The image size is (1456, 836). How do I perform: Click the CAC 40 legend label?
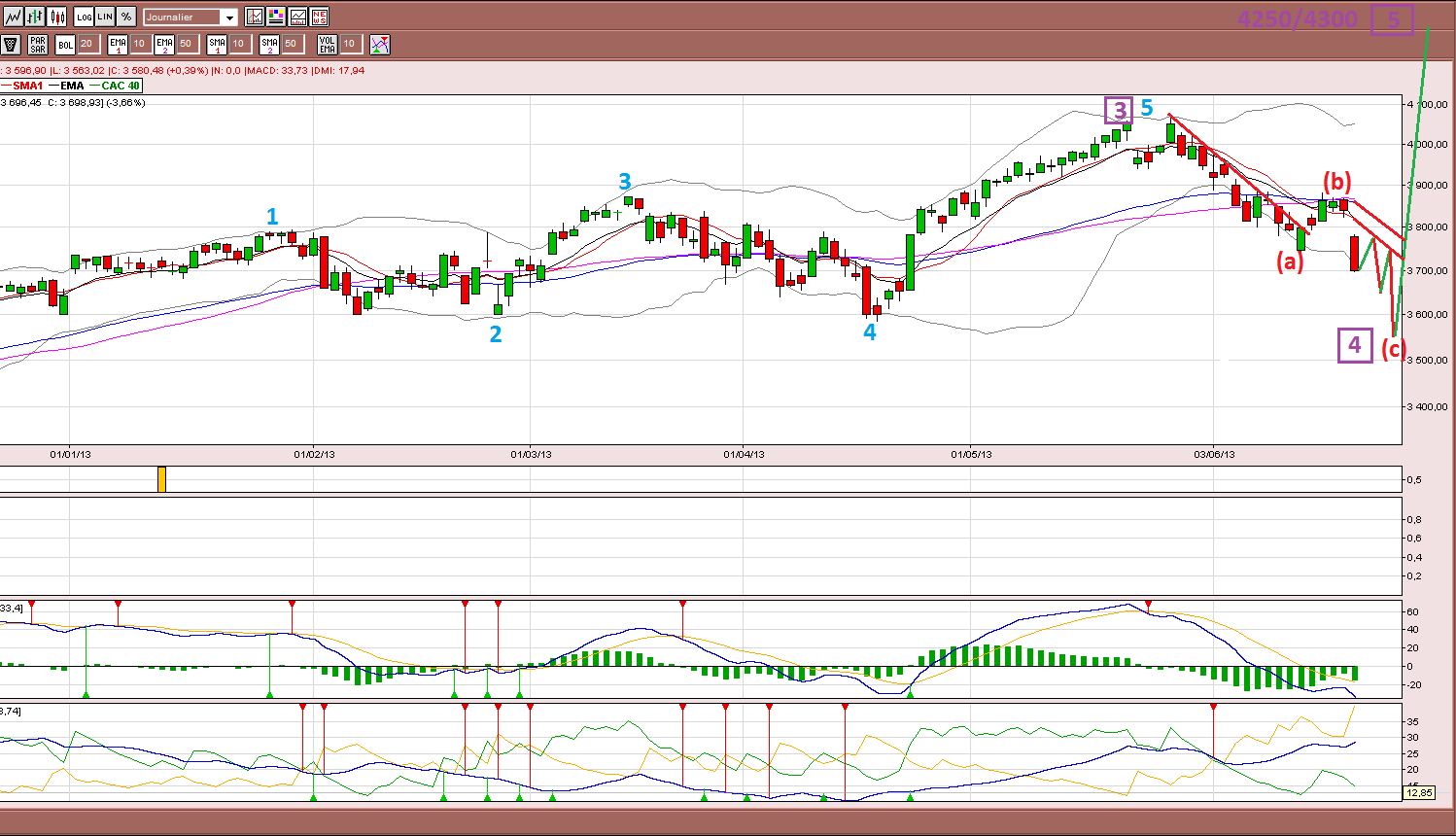point(121,86)
